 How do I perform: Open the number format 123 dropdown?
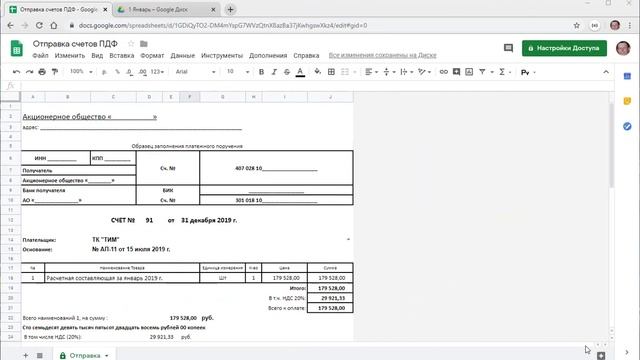pyautogui.click(x=157, y=72)
